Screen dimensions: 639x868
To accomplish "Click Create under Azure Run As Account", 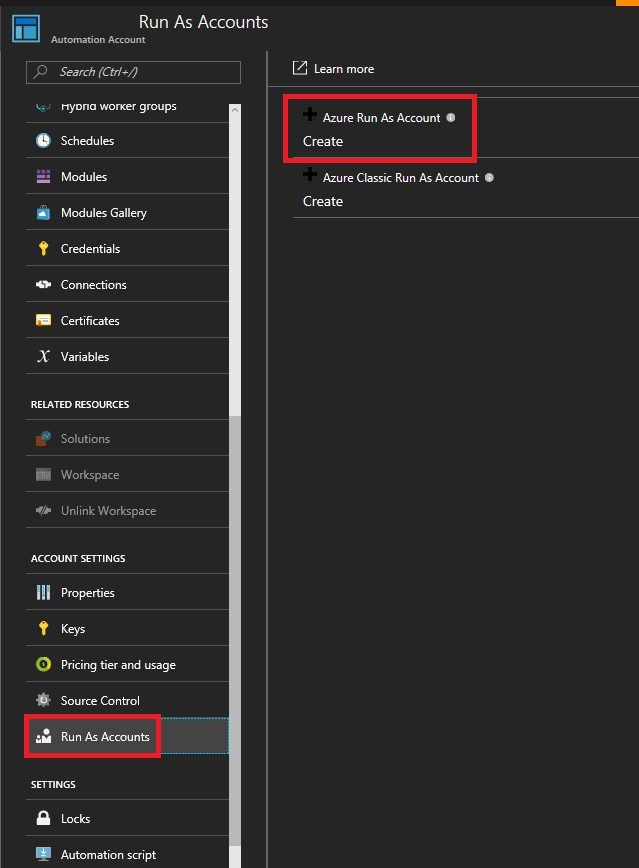I will click(x=323, y=141).
